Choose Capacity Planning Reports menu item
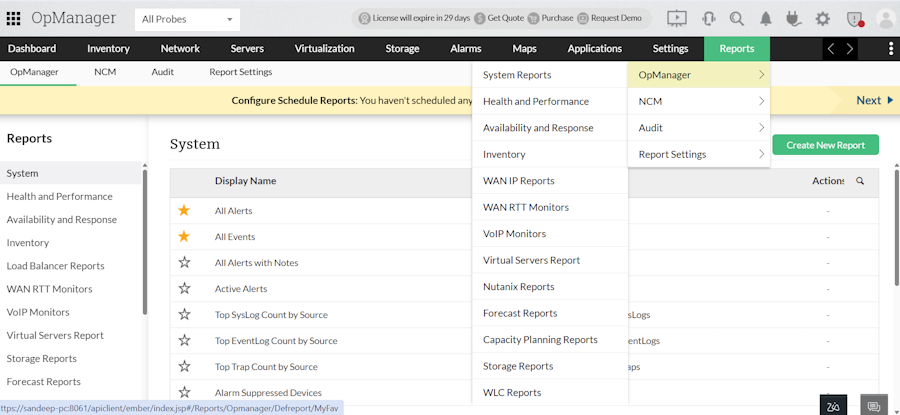This screenshot has width=900, height=415. [x=550, y=339]
